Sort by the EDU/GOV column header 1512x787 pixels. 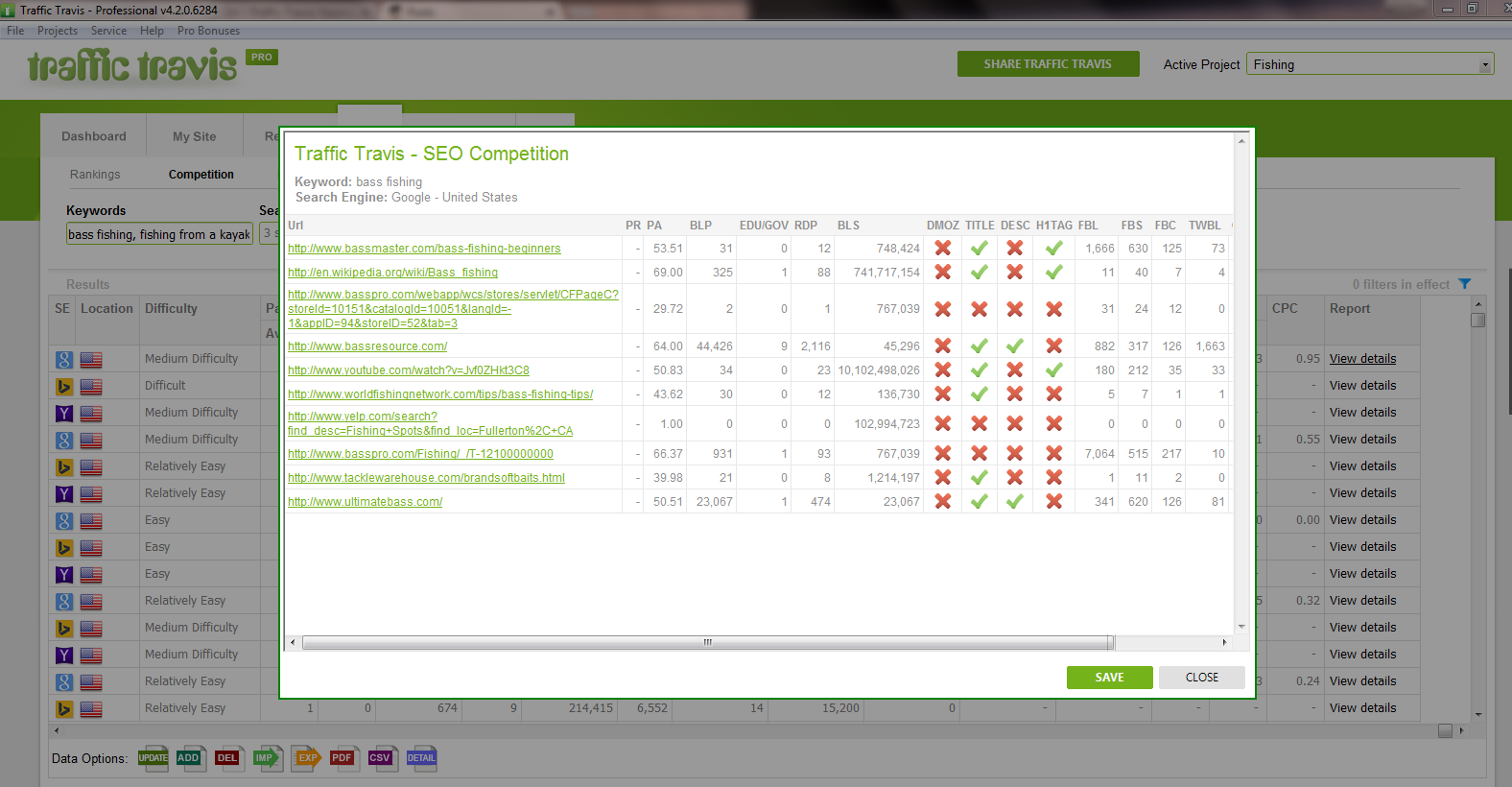[x=764, y=226]
